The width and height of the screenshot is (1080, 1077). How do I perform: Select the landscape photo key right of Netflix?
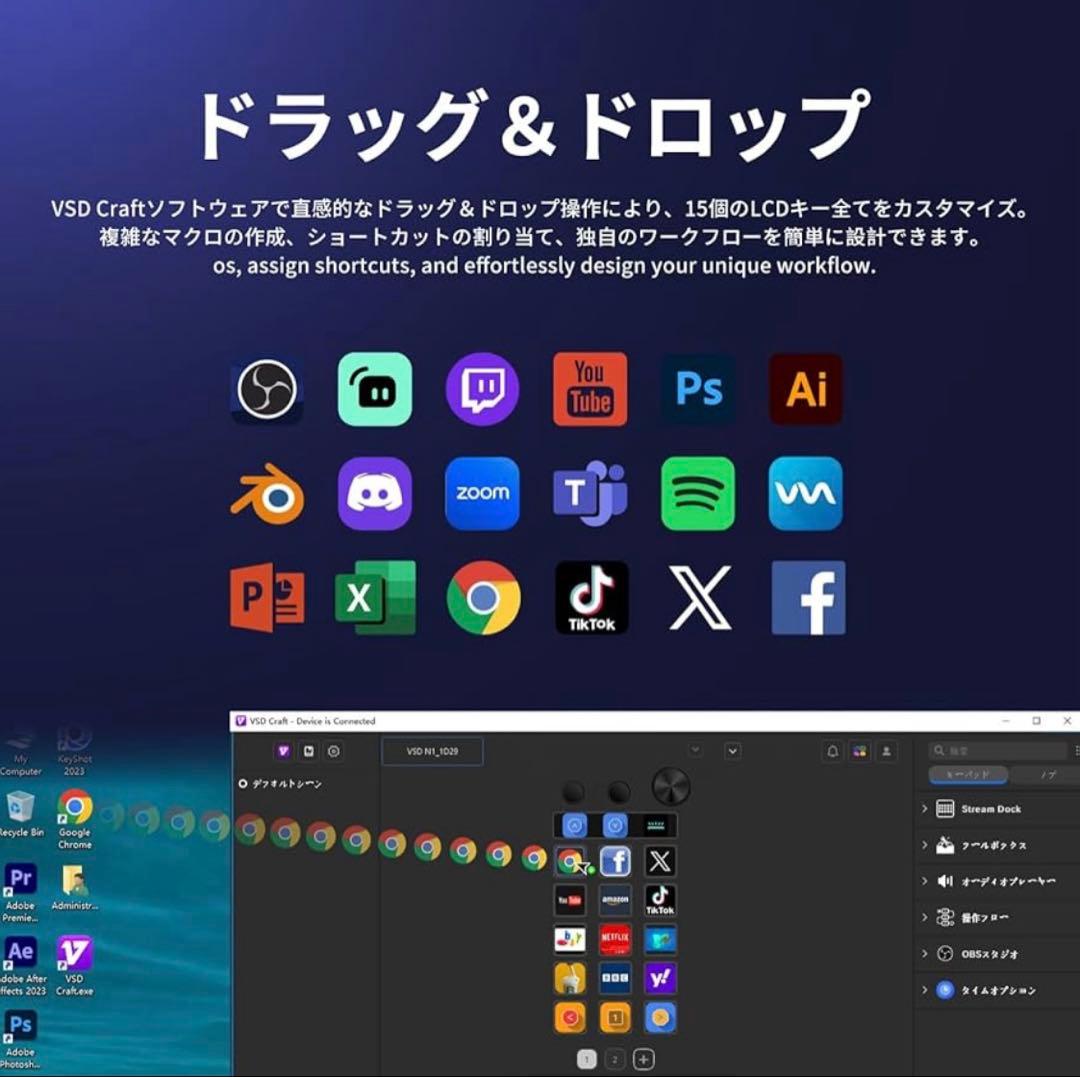(x=660, y=939)
